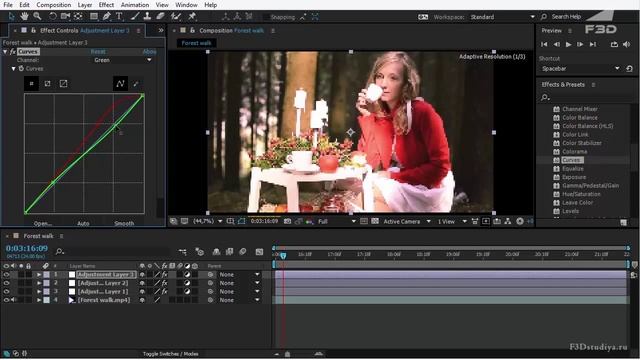Toggle transparency grid in viewer
640x360 pixels.
(x=375, y=221)
